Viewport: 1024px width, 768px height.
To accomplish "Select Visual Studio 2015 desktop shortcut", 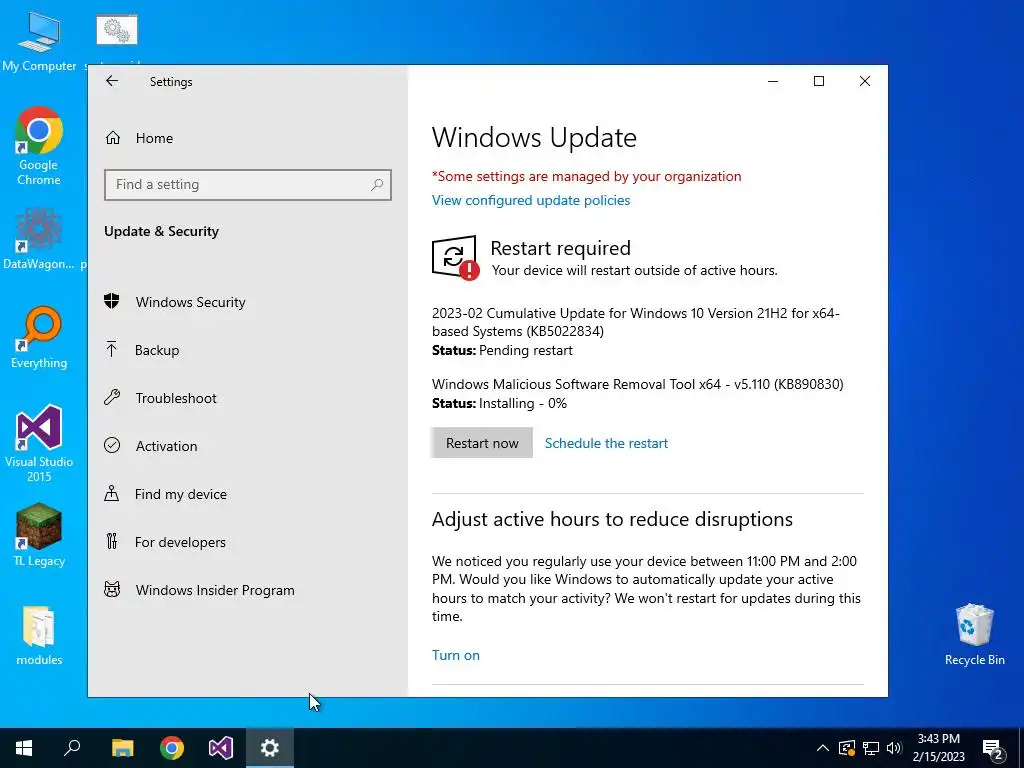I will (39, 443).
